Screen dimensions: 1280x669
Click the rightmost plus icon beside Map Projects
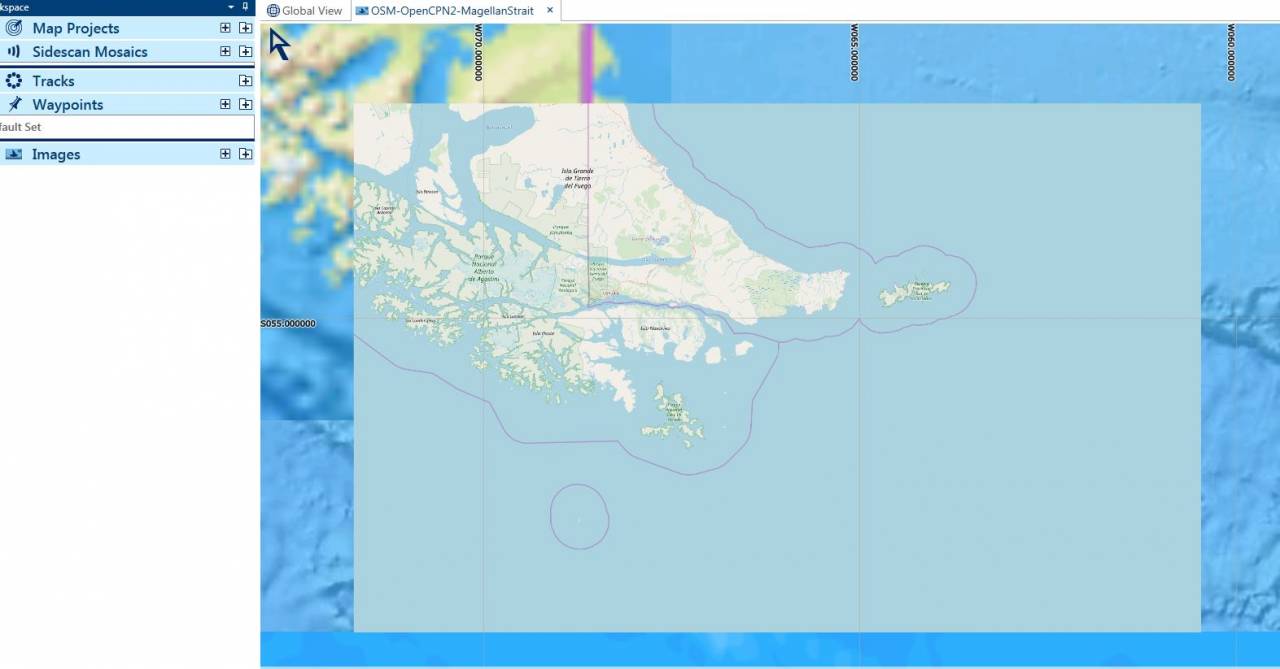click(x=245, y=28)
